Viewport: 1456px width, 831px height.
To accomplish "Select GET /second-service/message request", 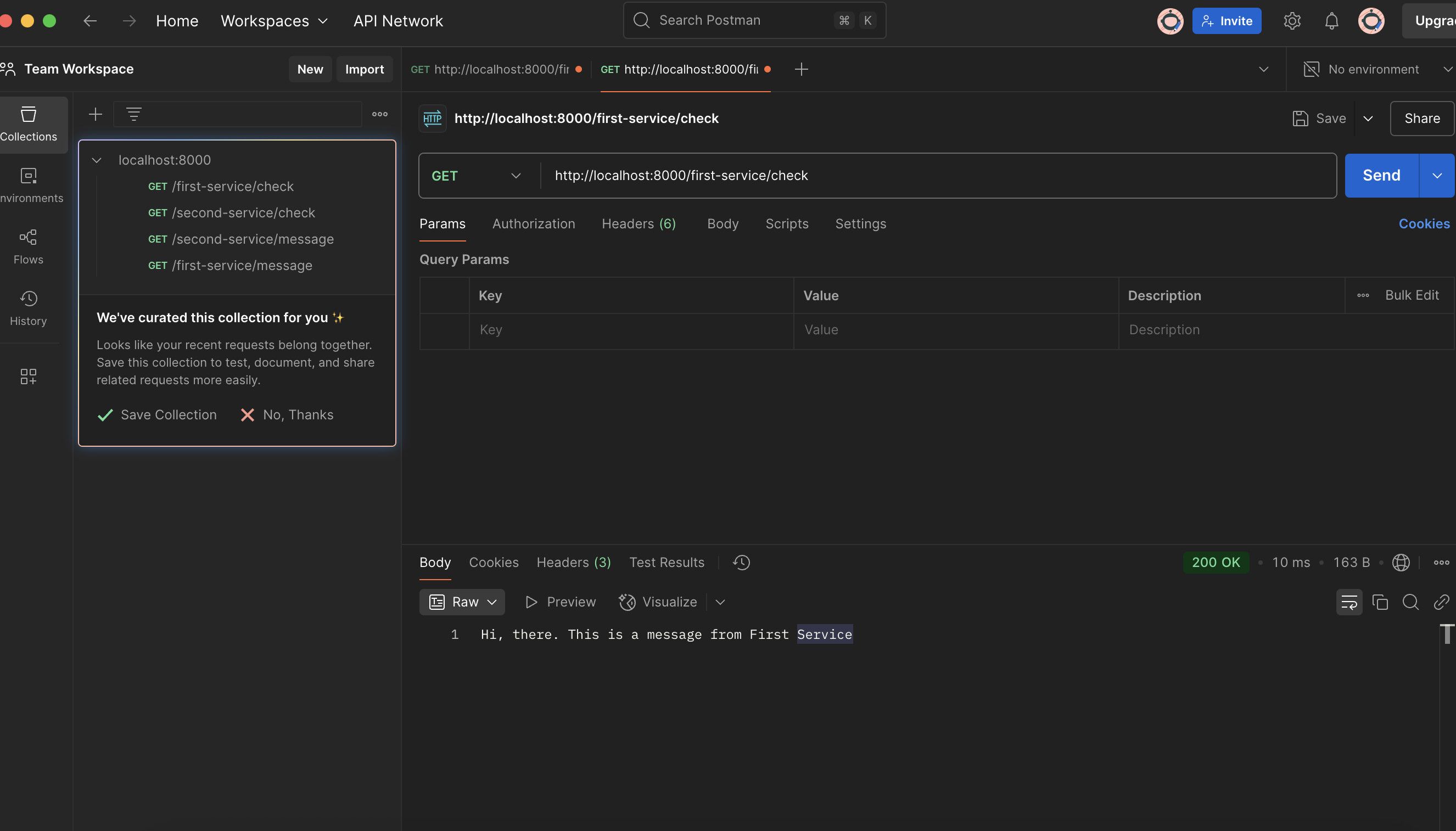I will coord(241,239).
